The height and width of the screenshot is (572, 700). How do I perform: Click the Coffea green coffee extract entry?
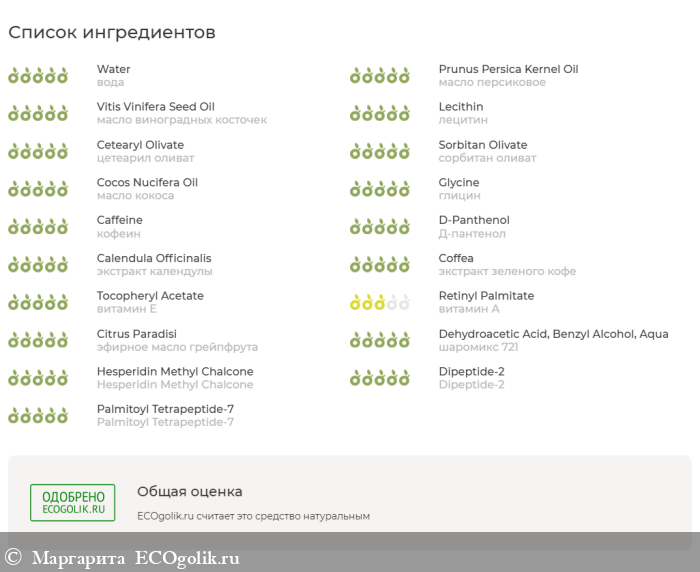(457, 258)
